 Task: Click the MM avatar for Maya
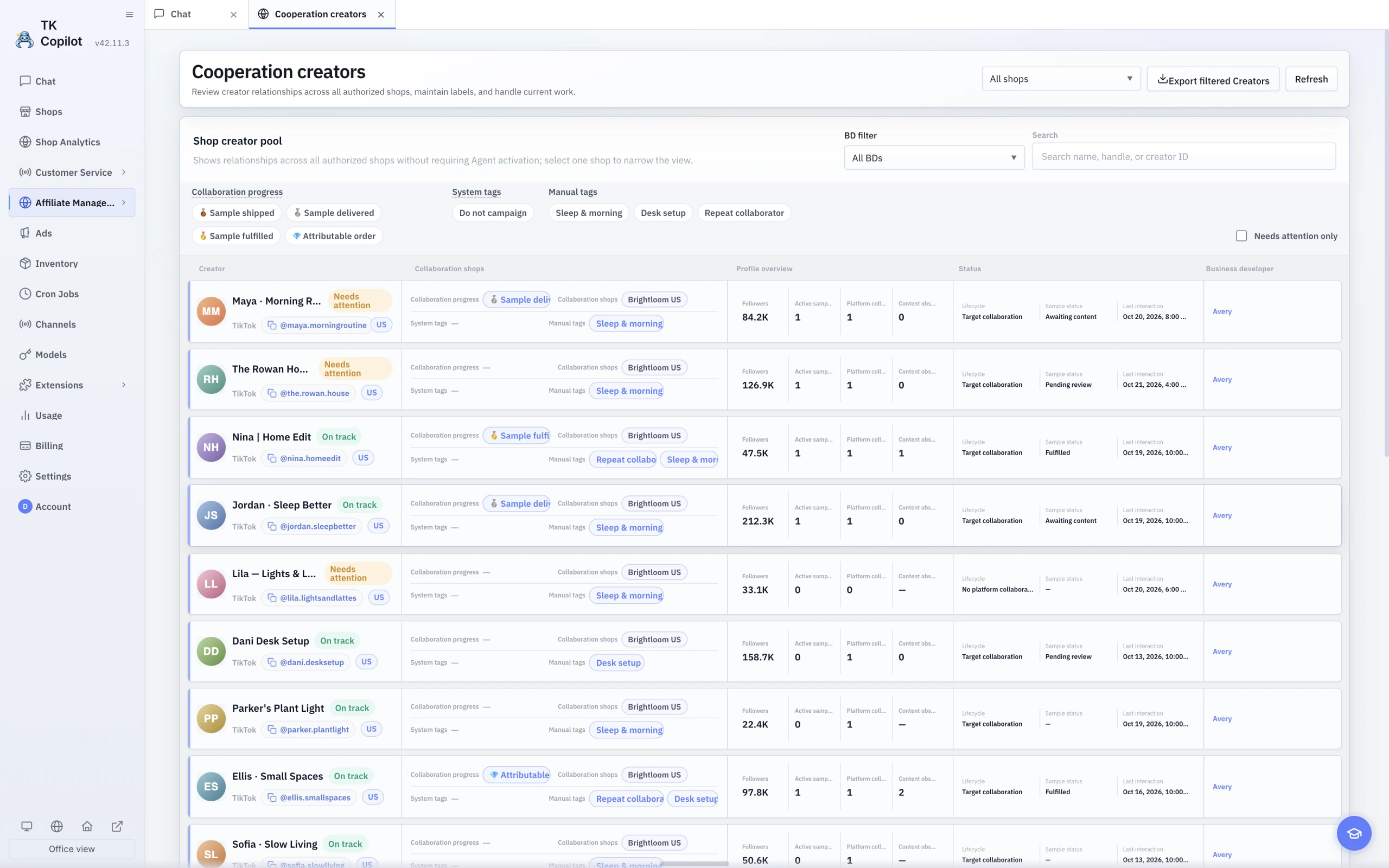[x=211, y=311]
